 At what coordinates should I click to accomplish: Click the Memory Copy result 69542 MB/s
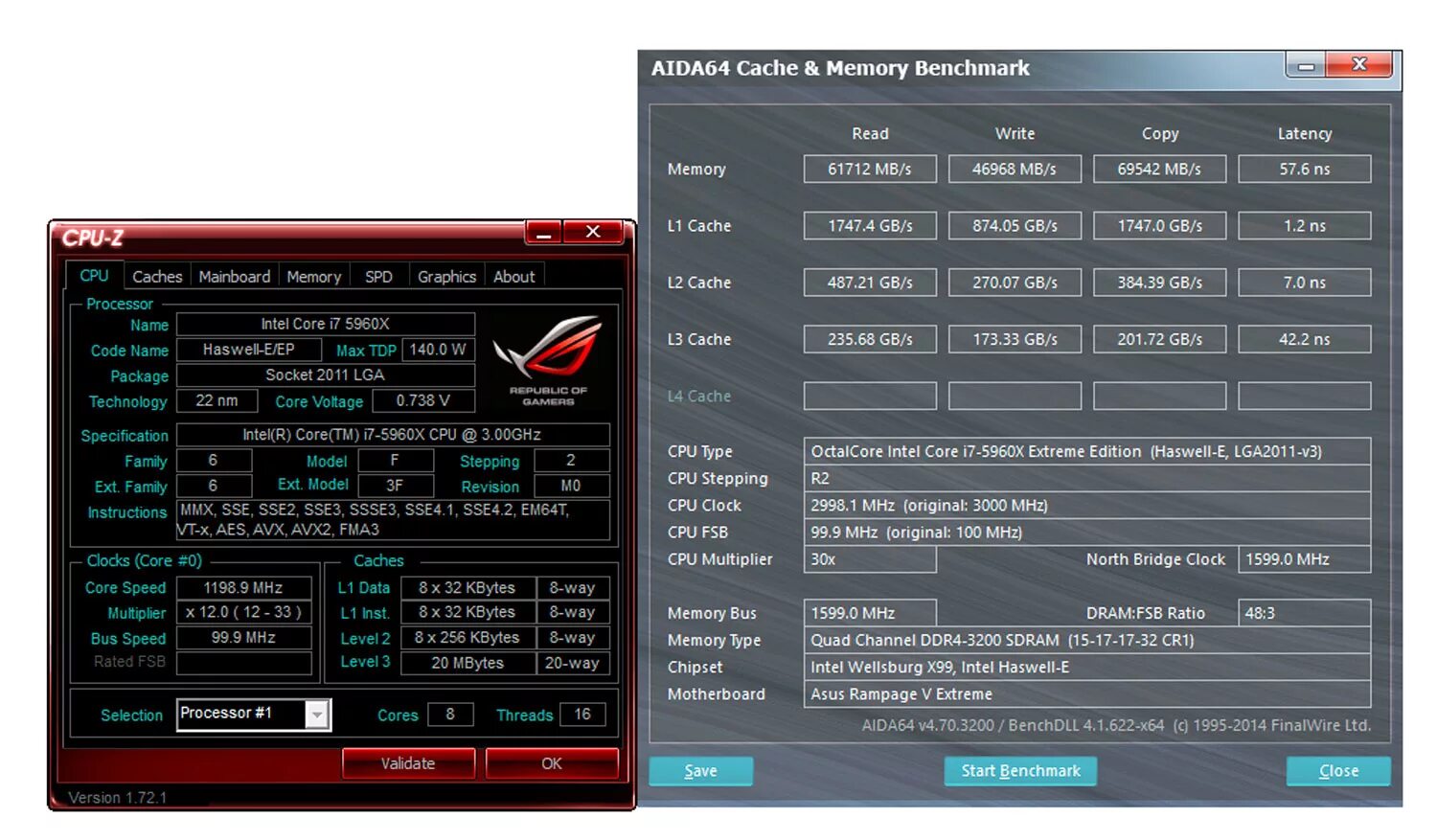tap(1159, 170)
